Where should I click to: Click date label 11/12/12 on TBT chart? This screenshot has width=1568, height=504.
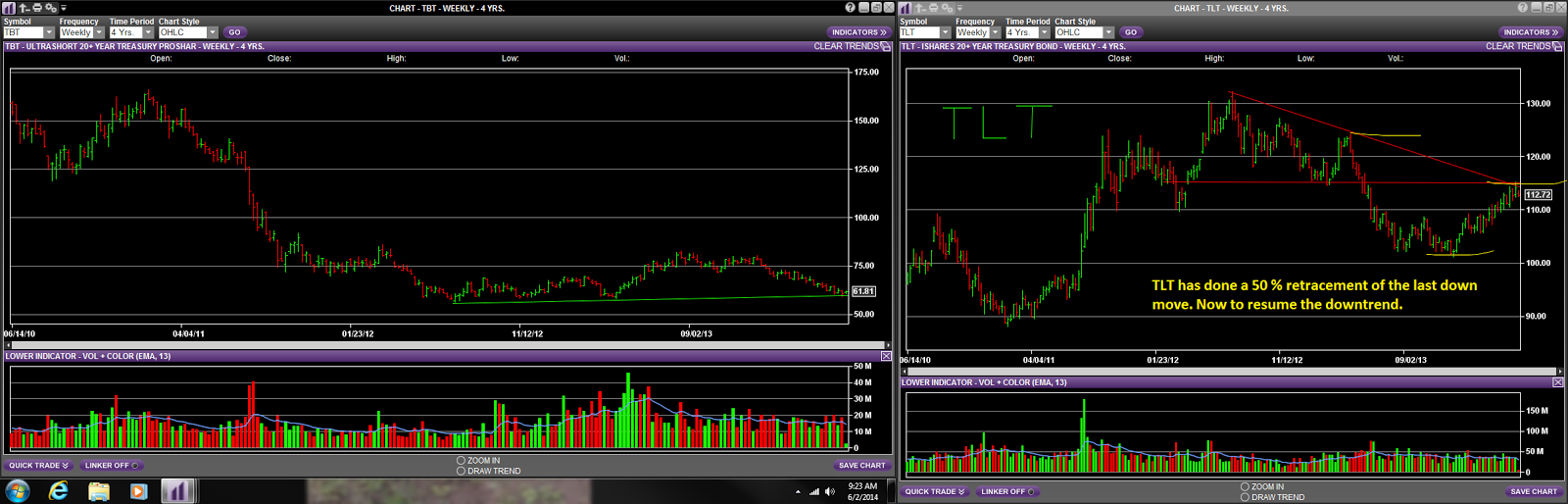[527, 333]
